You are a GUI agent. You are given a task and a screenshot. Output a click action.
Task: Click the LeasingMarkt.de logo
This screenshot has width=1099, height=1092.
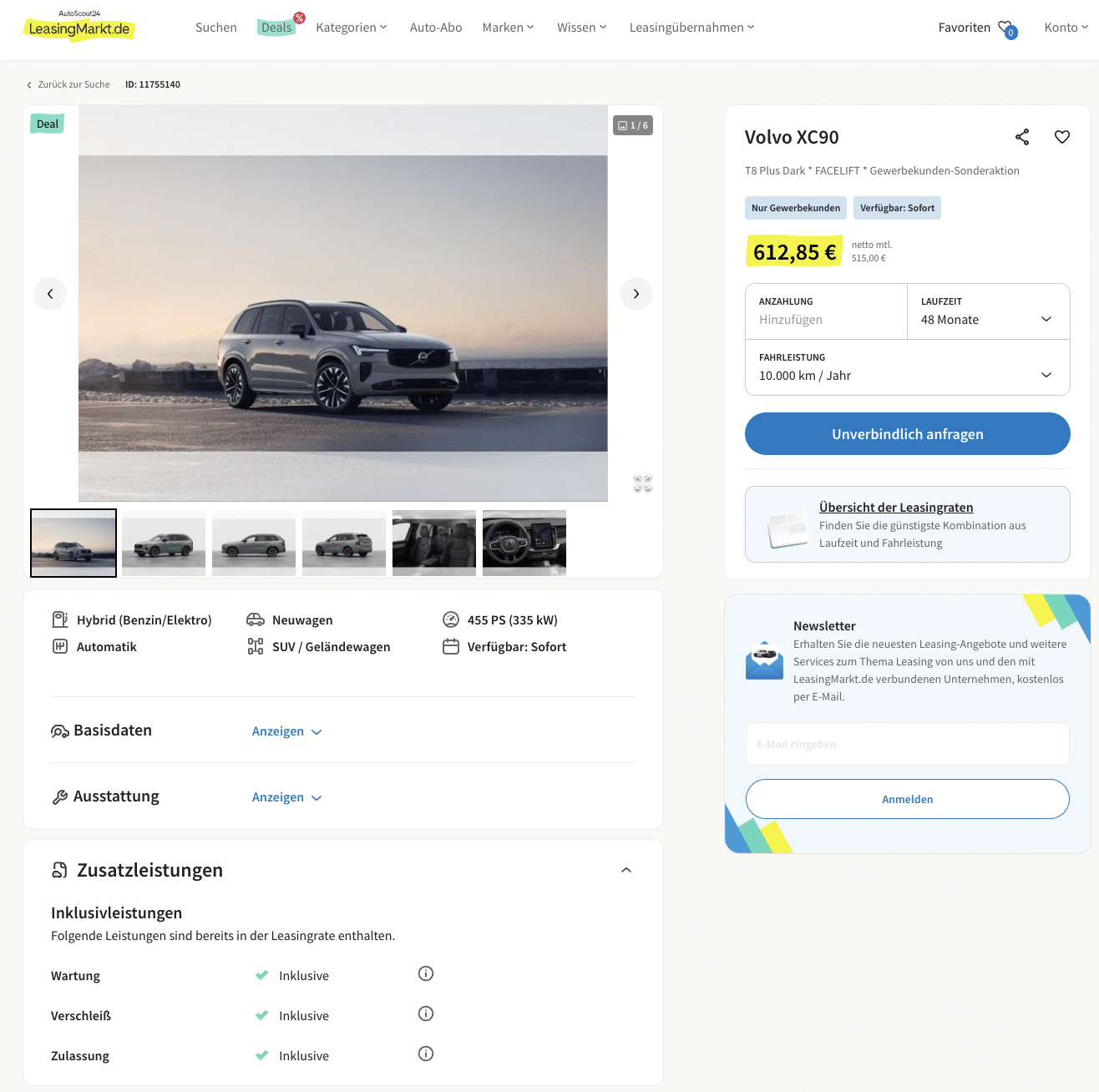point(79,26)
